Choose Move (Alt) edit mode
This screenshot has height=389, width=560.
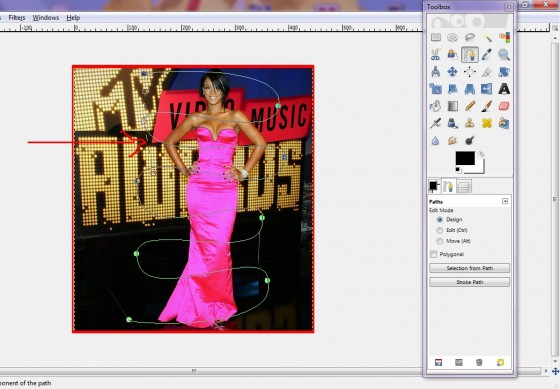(440, 241)
